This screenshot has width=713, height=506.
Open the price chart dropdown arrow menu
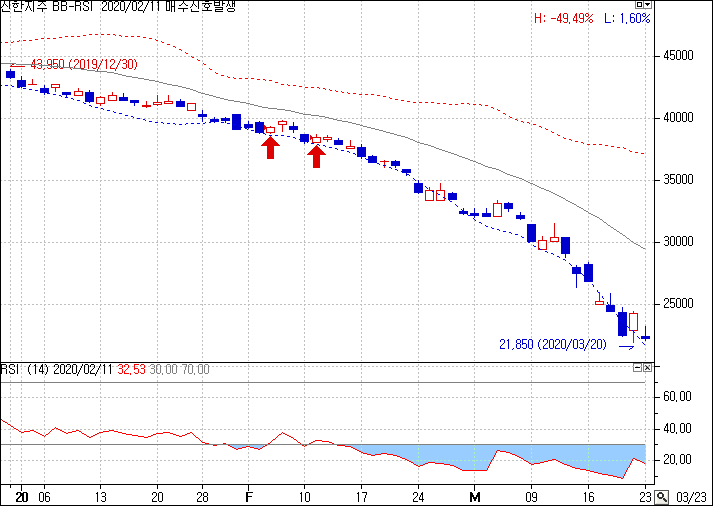648,5
